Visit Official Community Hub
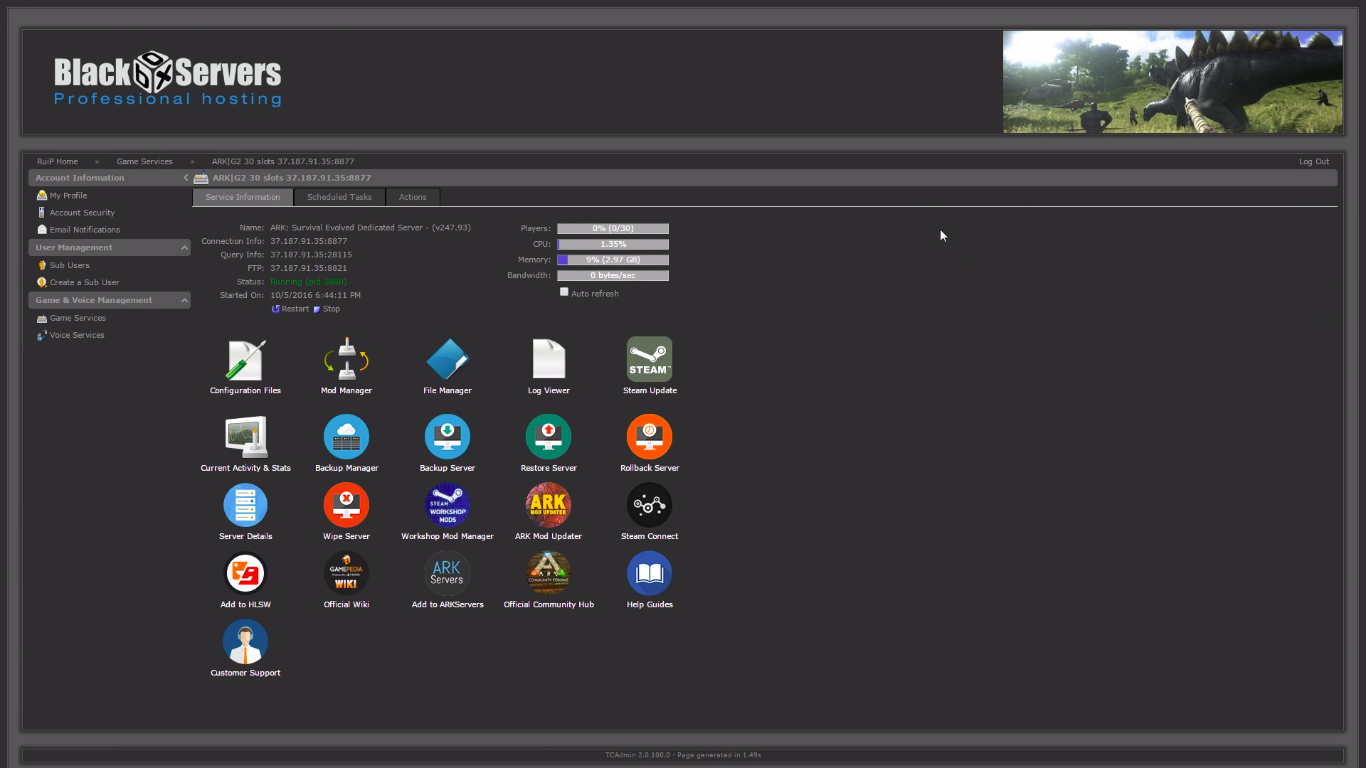 click(548, 573)
